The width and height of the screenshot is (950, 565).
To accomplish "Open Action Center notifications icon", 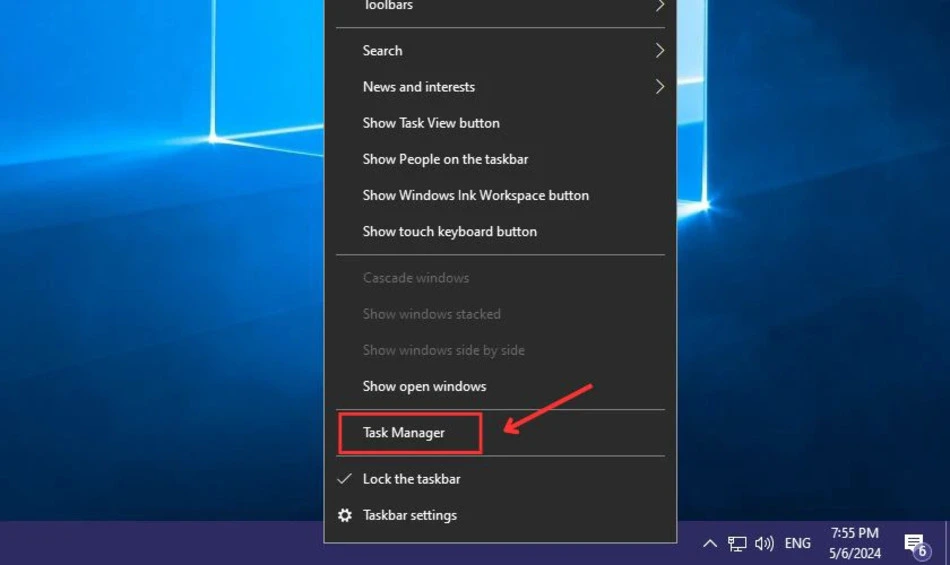I will pyautogui.click(x=915, y=545).
